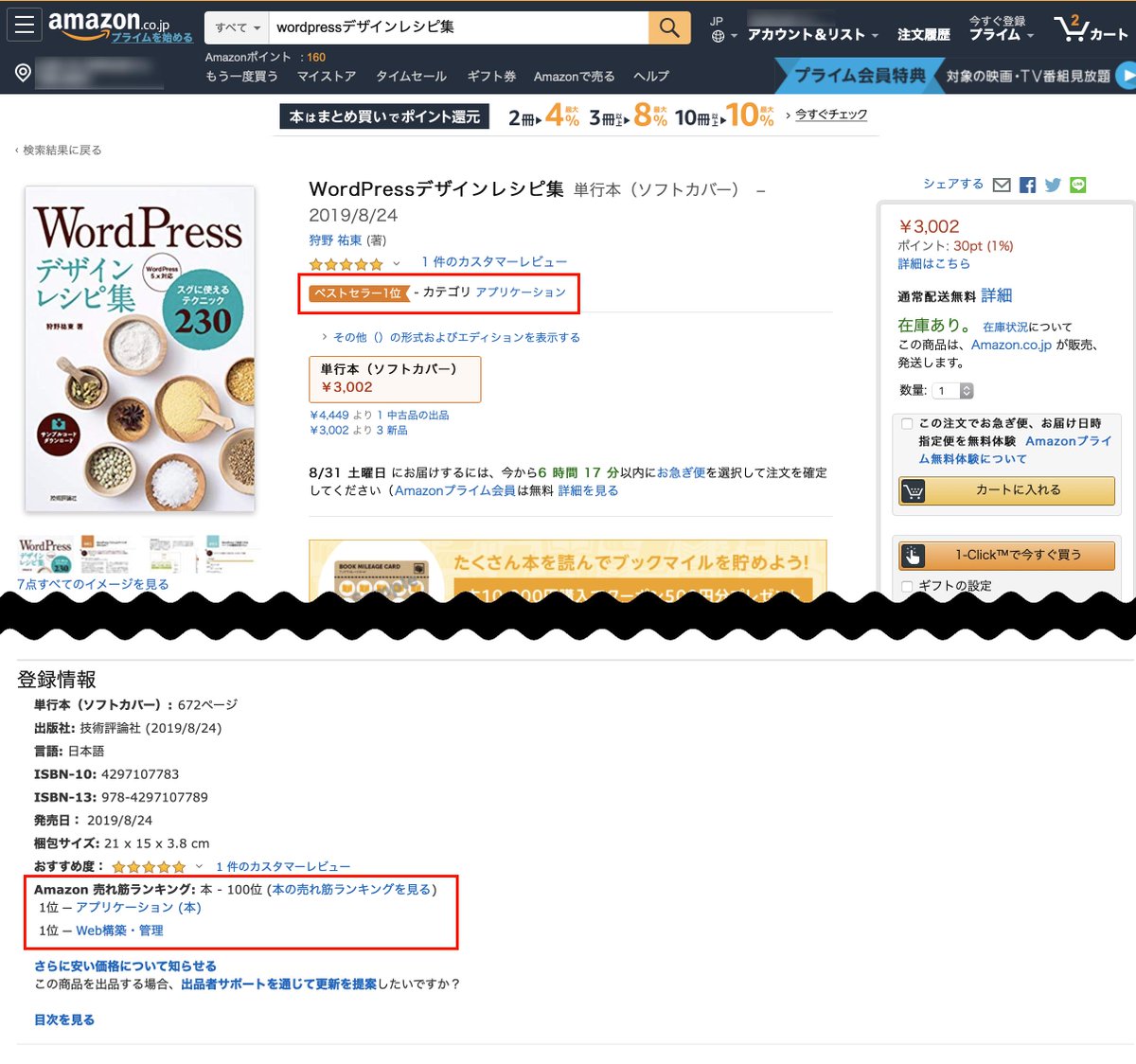Open the 数量 quantity selector
This screenshot has width=1136, height=1064.
click(952, 391)
